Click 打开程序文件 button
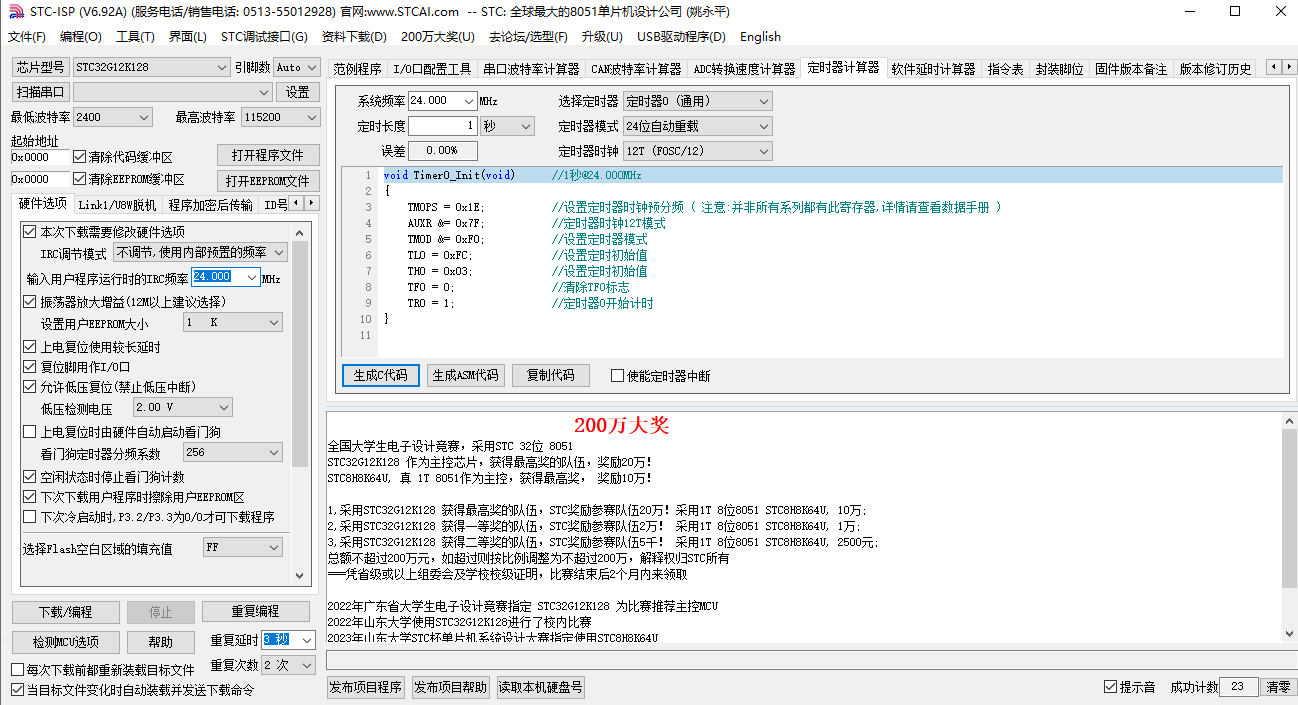Viewport: 1298px width, 705px height. (x=268, y=156)
